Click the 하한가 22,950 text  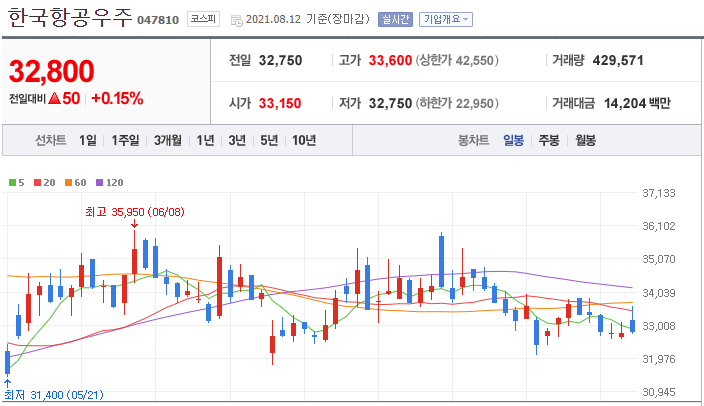click(457, 103)
